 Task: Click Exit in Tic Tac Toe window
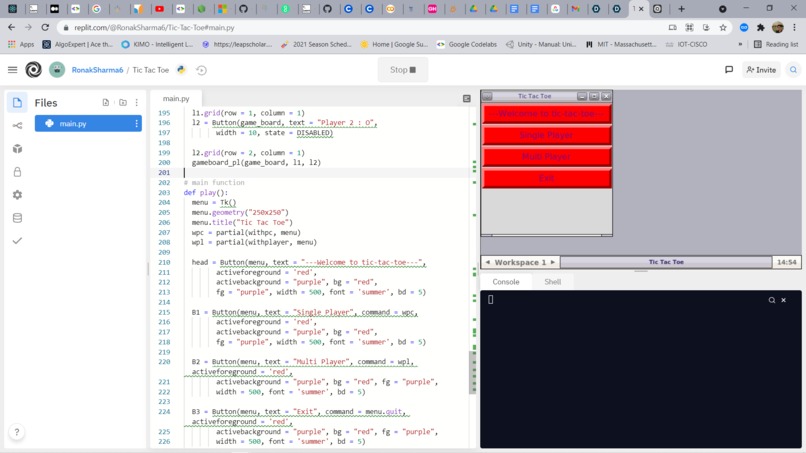(x=547, y=178)
